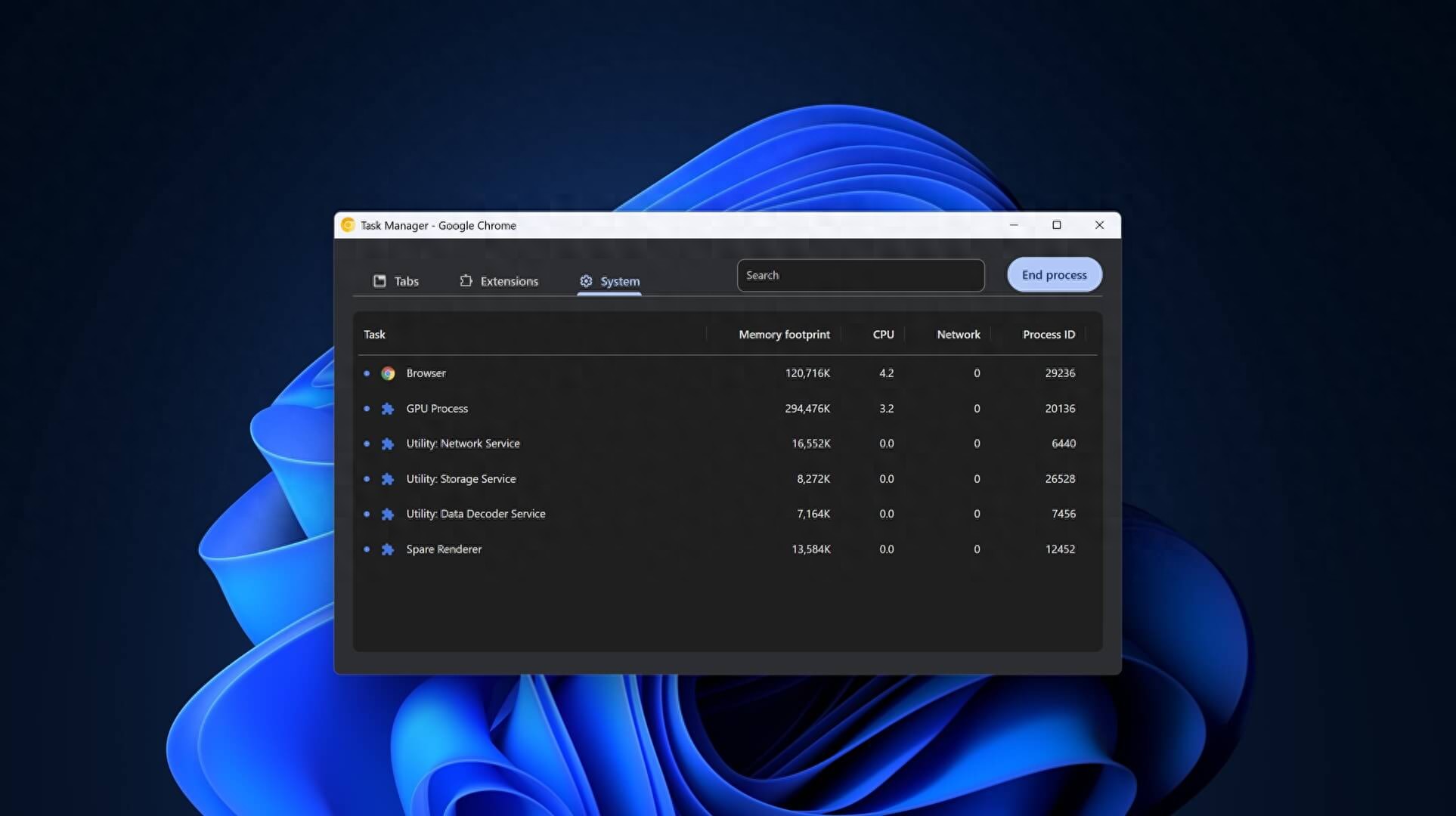This screenshot has height=816, width=1456.
Task: Select the Browser process name
Action: click(426, 373)
